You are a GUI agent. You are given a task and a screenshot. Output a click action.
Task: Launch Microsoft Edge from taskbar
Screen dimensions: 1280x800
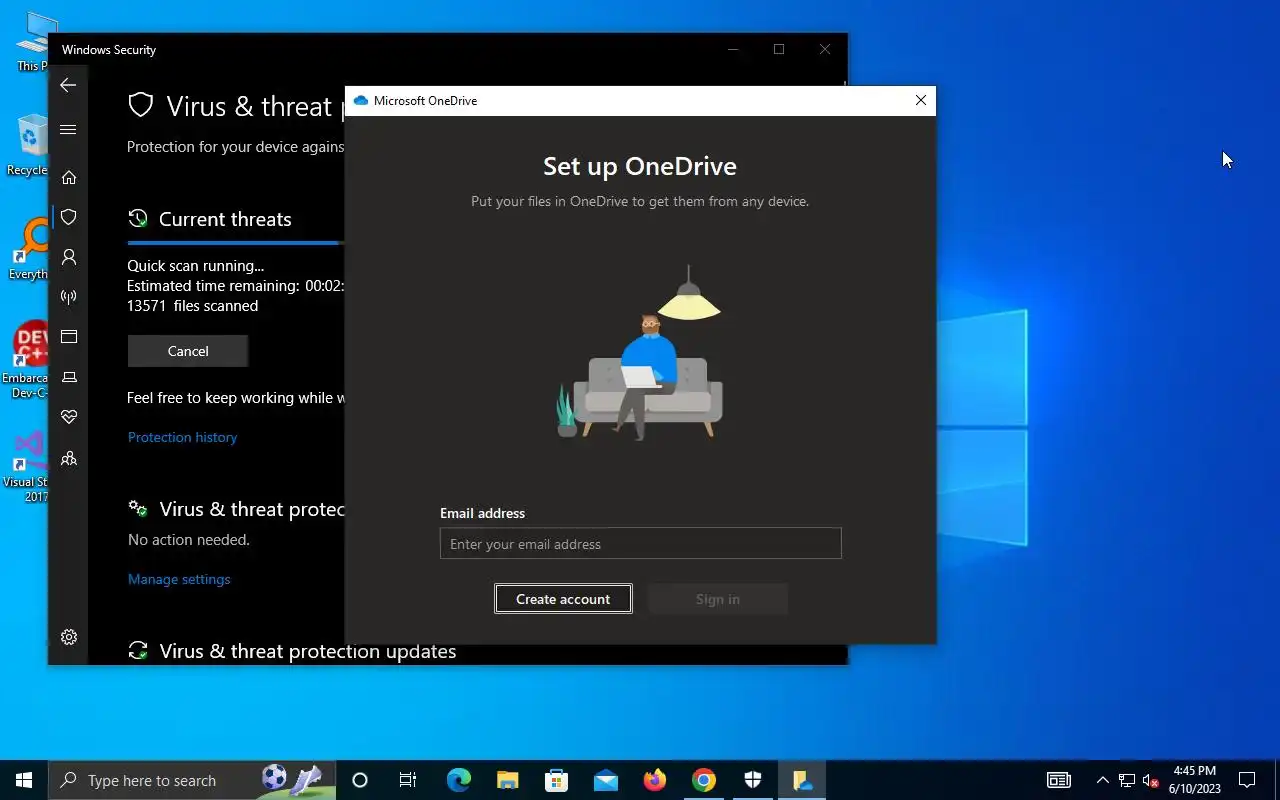tap(458, 780)
